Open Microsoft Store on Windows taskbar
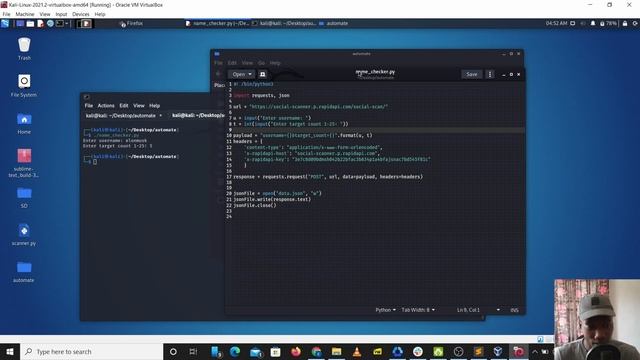Viewport: 640px width, 360px height. pos(276,351)
